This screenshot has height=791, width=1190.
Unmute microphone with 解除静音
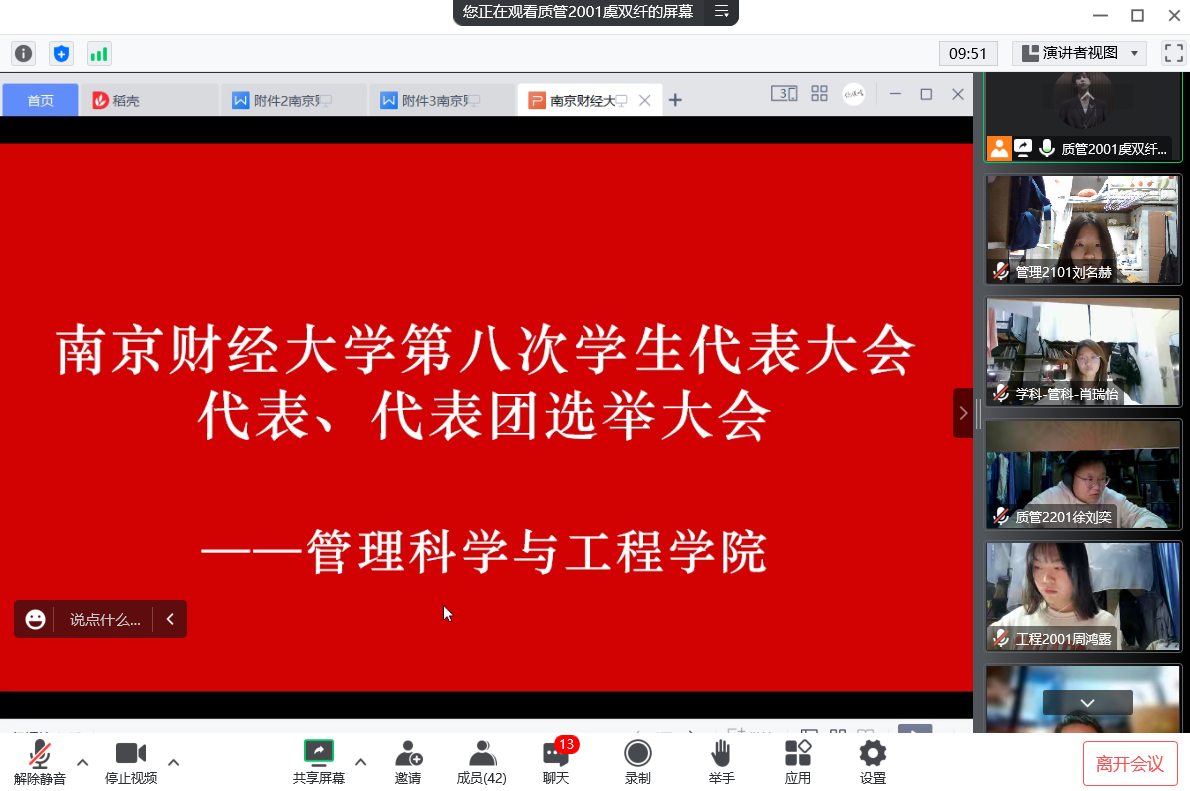pos(40,762)
